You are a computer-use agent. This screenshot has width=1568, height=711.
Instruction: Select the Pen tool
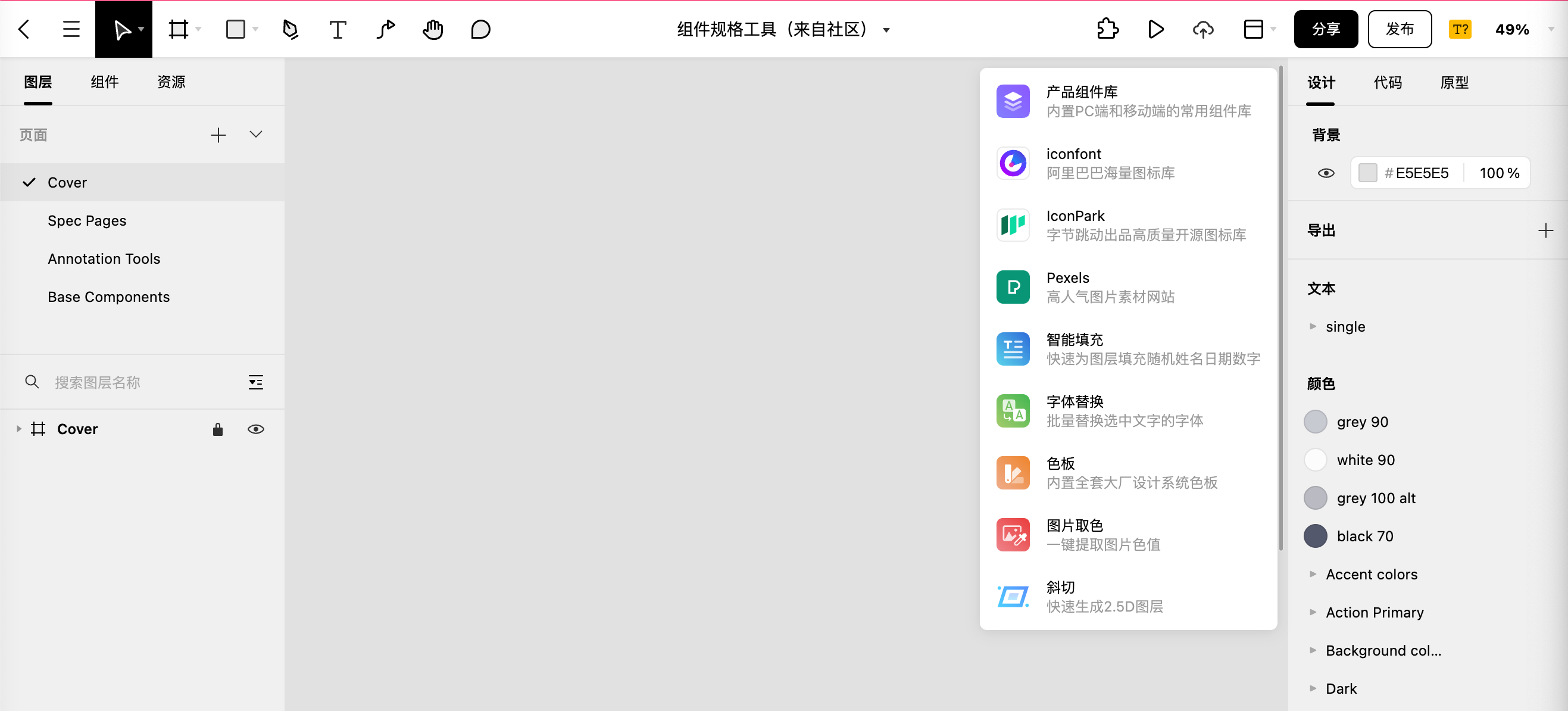pyautogui.click(x=291, y=29)
